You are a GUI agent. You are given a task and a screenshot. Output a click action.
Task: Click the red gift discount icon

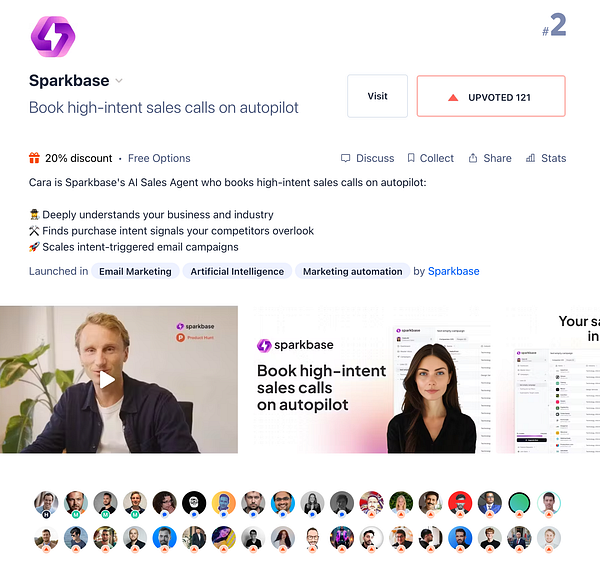pos(34,158)
